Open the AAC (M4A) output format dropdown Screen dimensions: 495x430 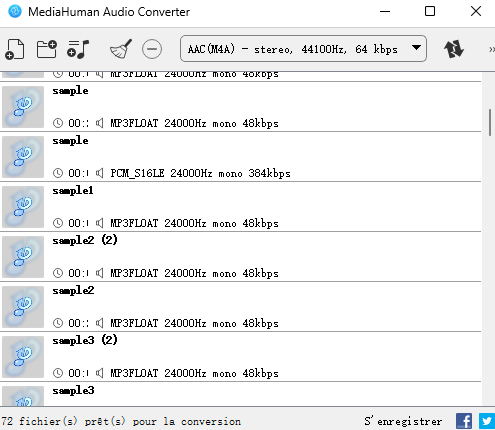(x=303, y=49)
